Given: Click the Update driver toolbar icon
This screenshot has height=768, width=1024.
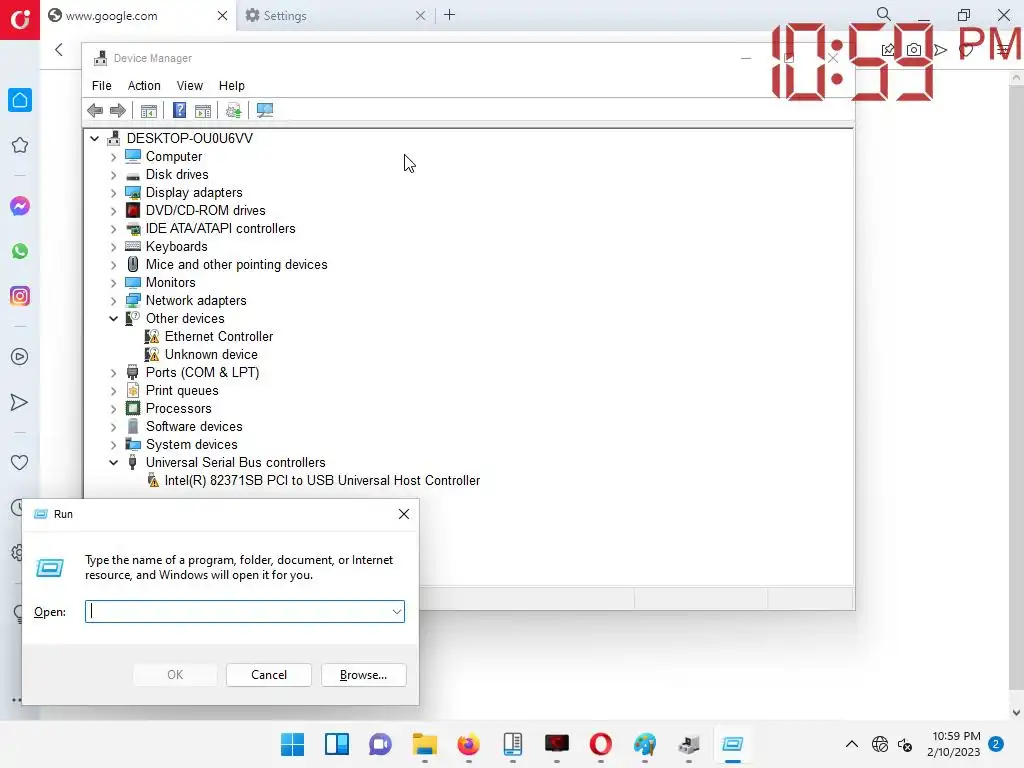Looking at the screenshot, I should (x=233, y=110).
